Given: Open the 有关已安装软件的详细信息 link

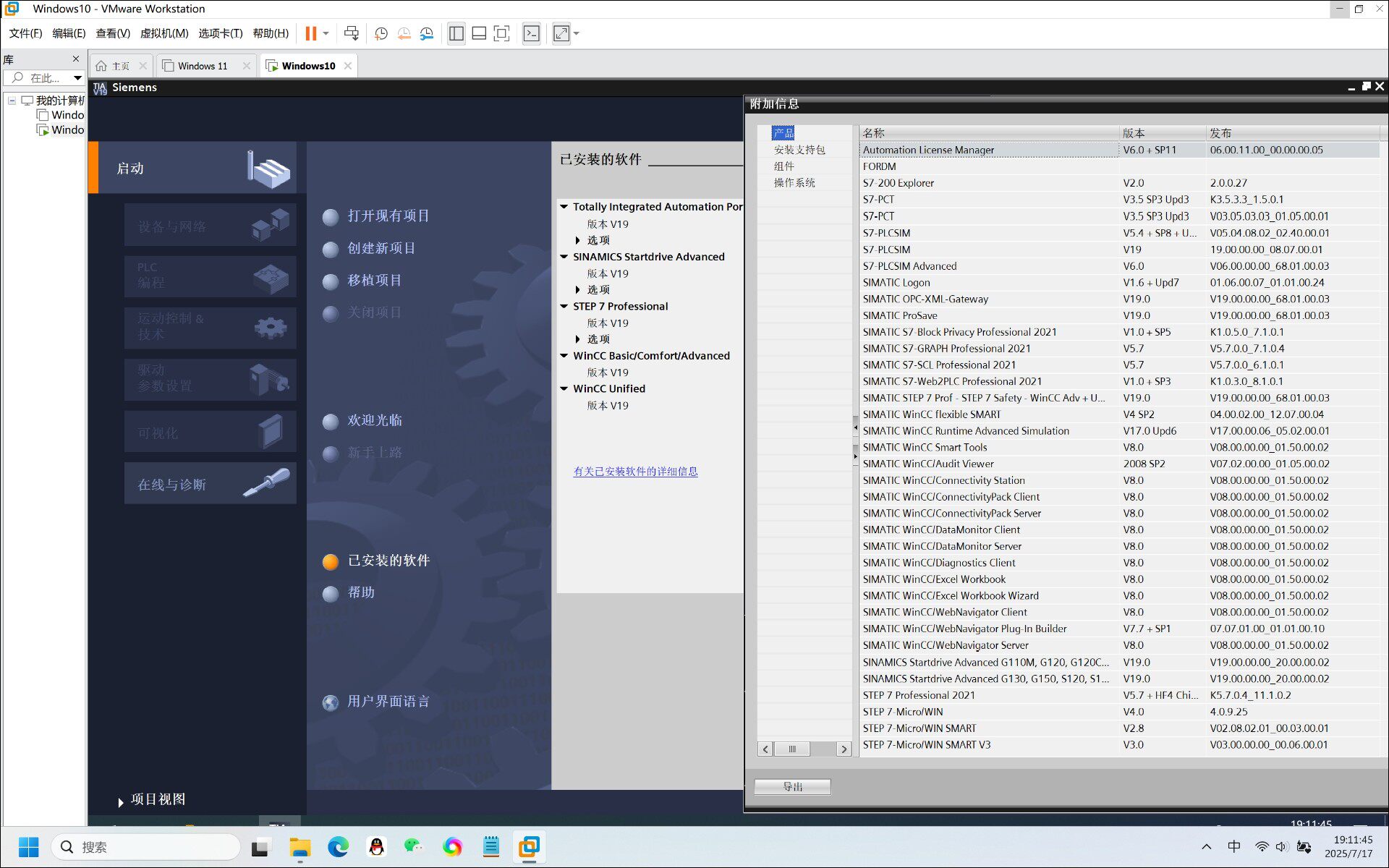Looking at the screenshot, I should tap(635, 472).
